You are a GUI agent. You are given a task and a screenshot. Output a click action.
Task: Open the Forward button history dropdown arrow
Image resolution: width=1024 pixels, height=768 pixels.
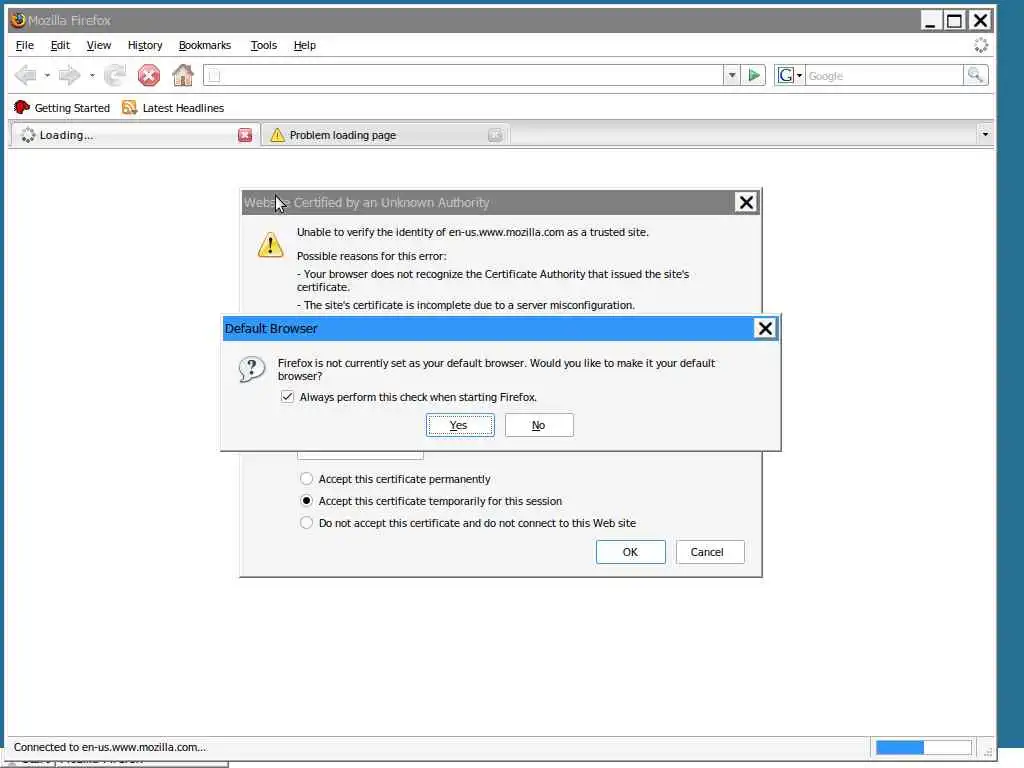[x=92, y=76]
